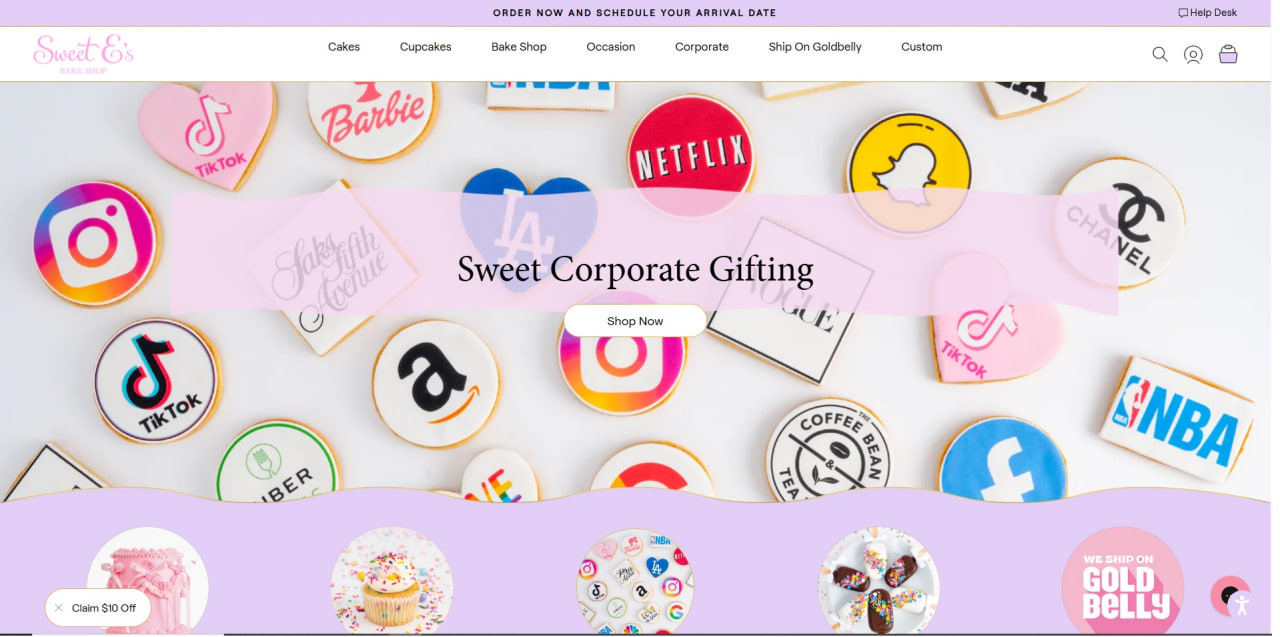
Task: Select the We Ship on Goldbelly circle
Action: point(1123,581)
